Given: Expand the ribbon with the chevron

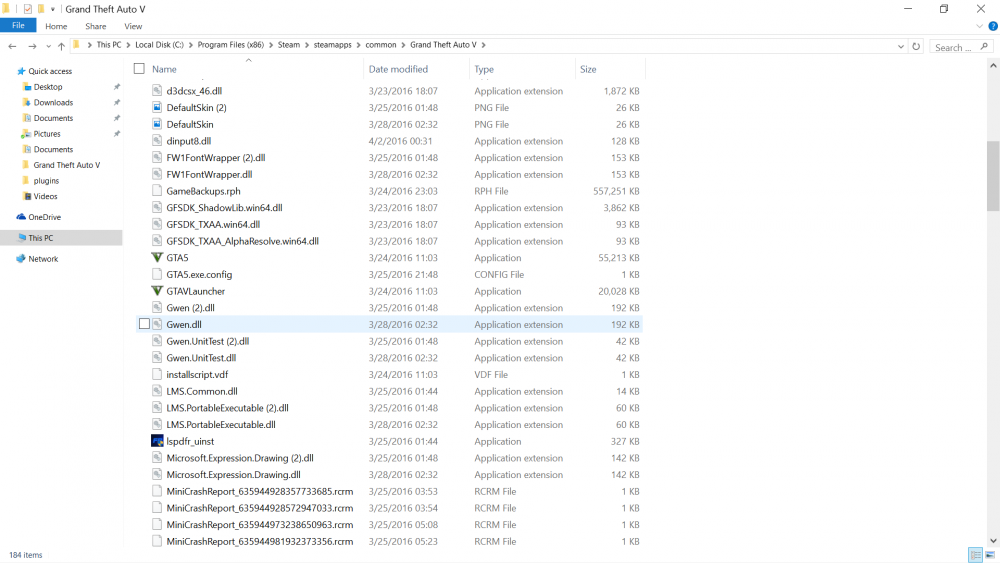Looking at the screenshot, I should (x=980, y=26).
